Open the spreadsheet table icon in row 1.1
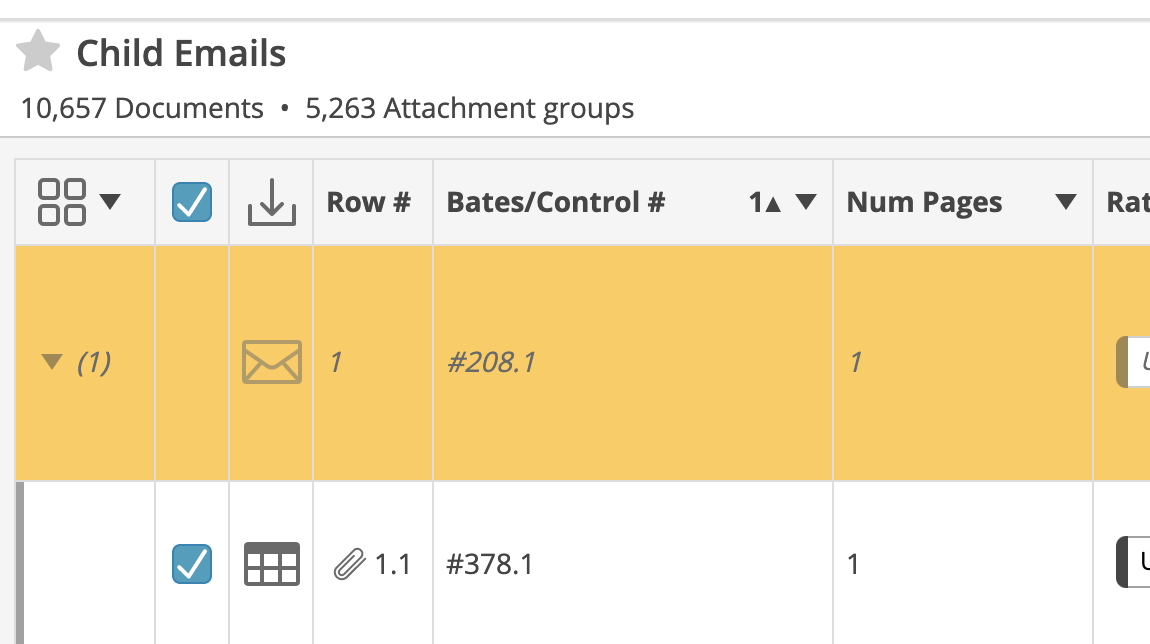Viewport: 1150px width, 644px height. [x=271, y=564]
